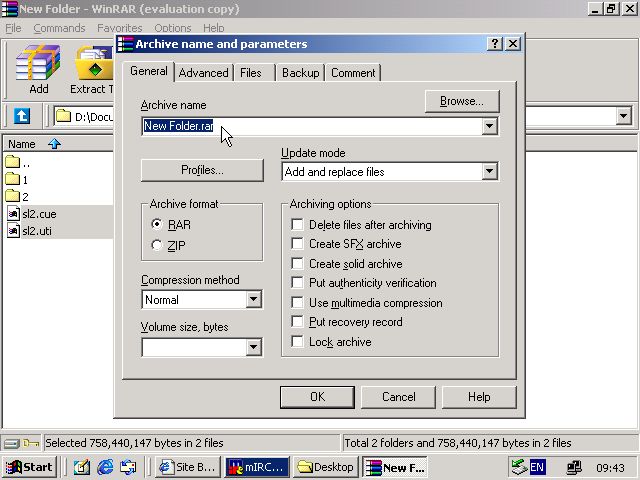Switch to Desktop taskbar folder
The image size is (640, 480).
(325, 467)
